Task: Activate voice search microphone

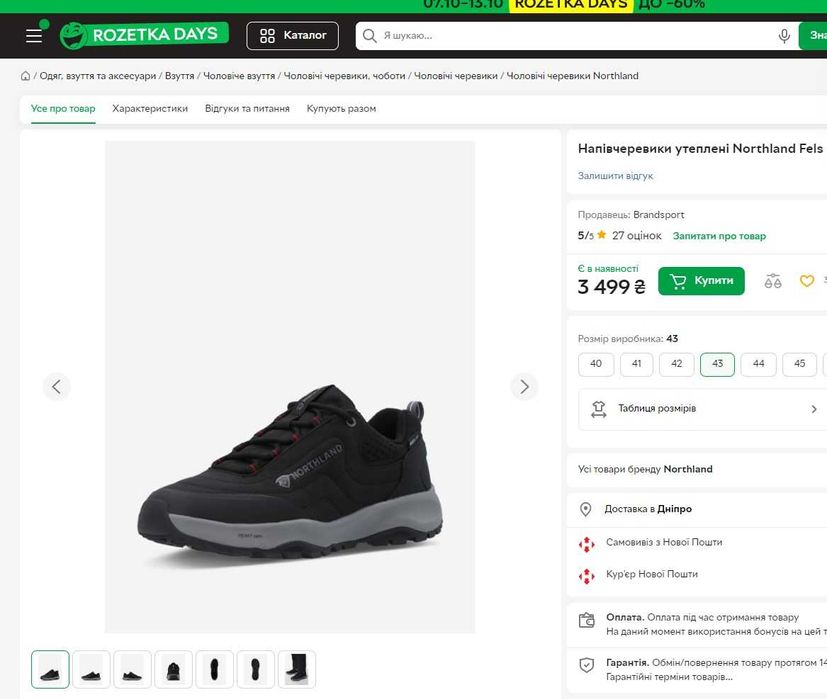Action: click(x=785, y=36)
